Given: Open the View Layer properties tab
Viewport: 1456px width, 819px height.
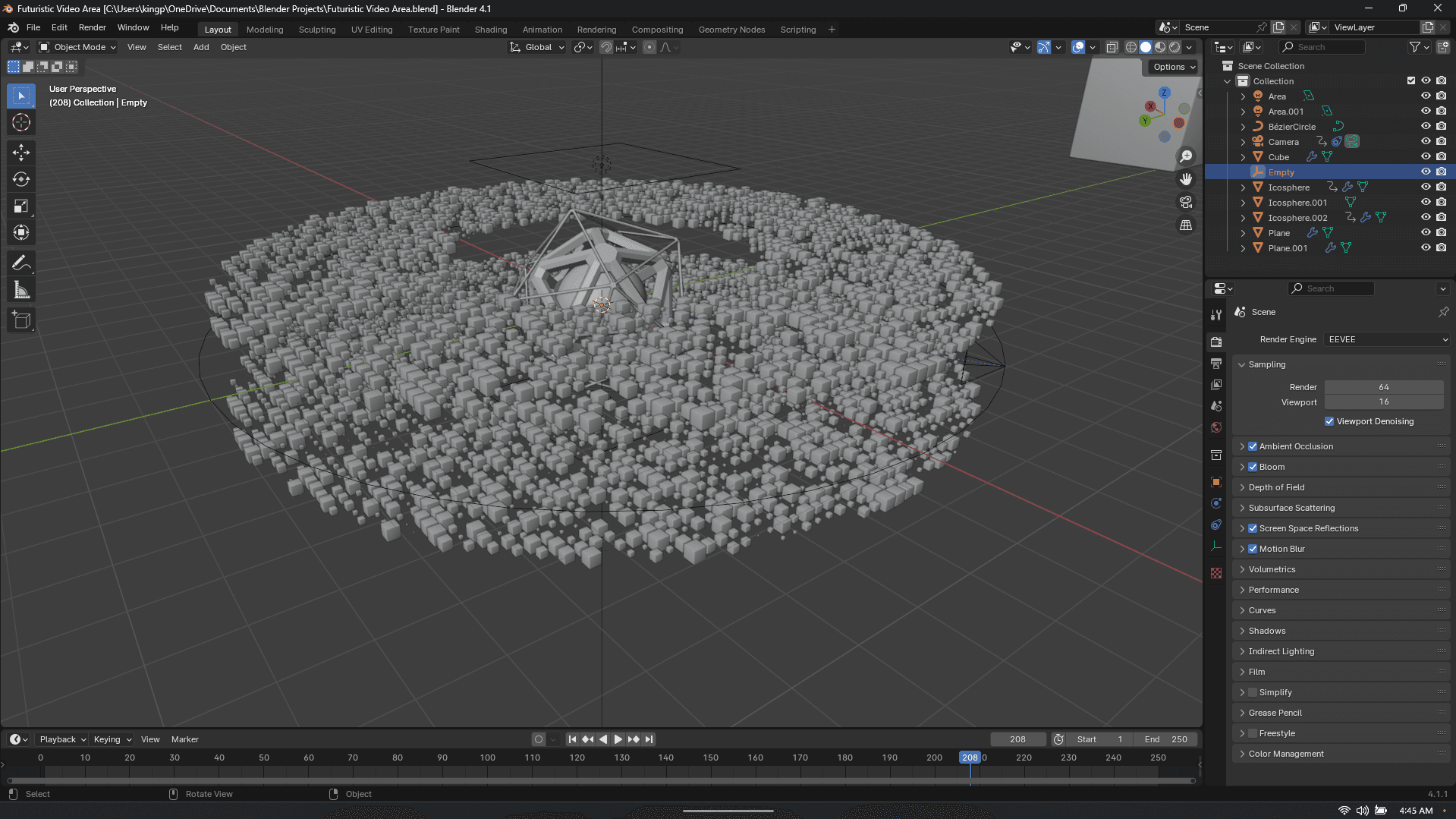Looking at the screenshot, I should click(x=1216, y=385).
